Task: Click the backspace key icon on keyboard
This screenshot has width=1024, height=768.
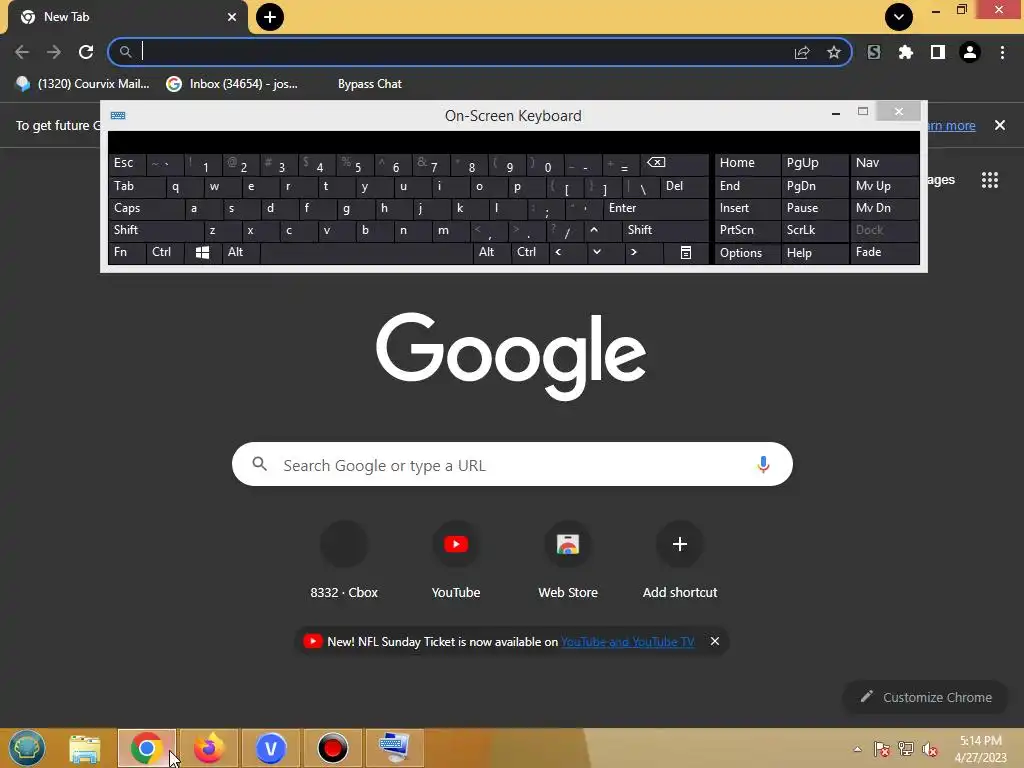Action: tap(675, 163)
